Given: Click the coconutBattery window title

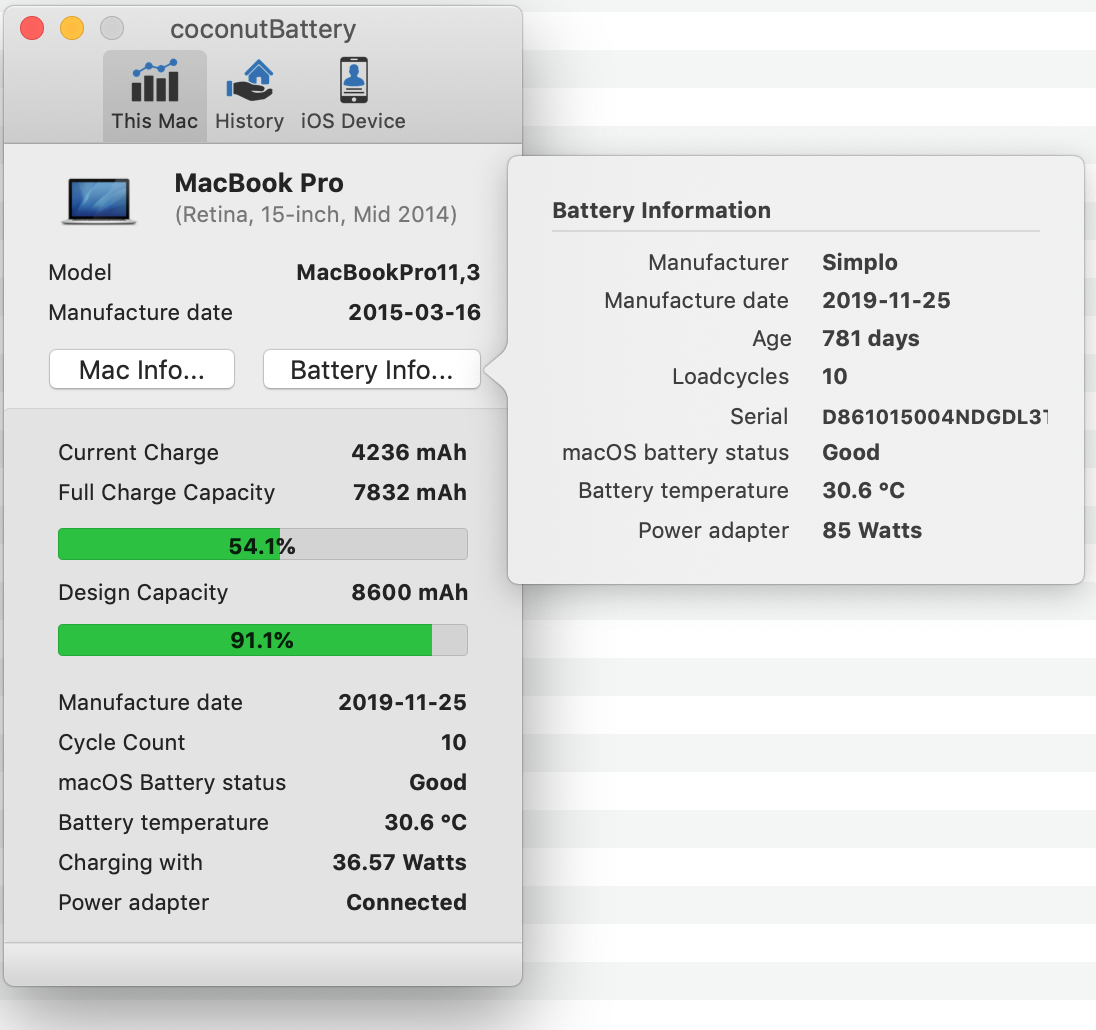Looking at the screenshot, I should (x=263, y=29).
